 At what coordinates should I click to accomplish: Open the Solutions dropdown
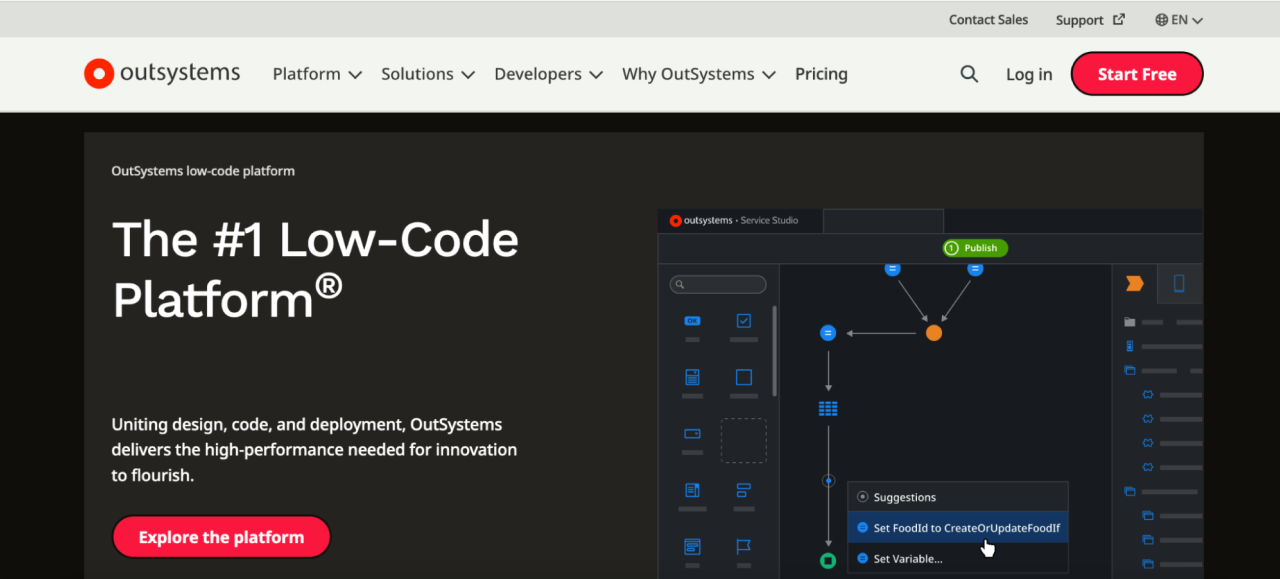click(x=427, y=73)
